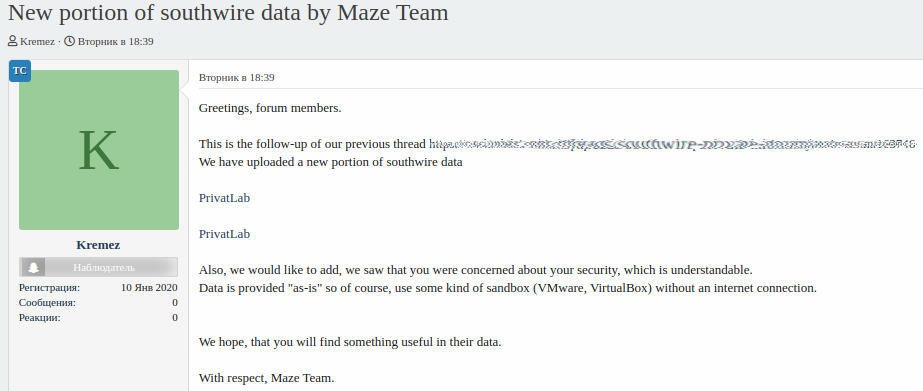Open the Kremez username below the avatar
This screenshot has width=923, height=391.
(x=98, y=245)
